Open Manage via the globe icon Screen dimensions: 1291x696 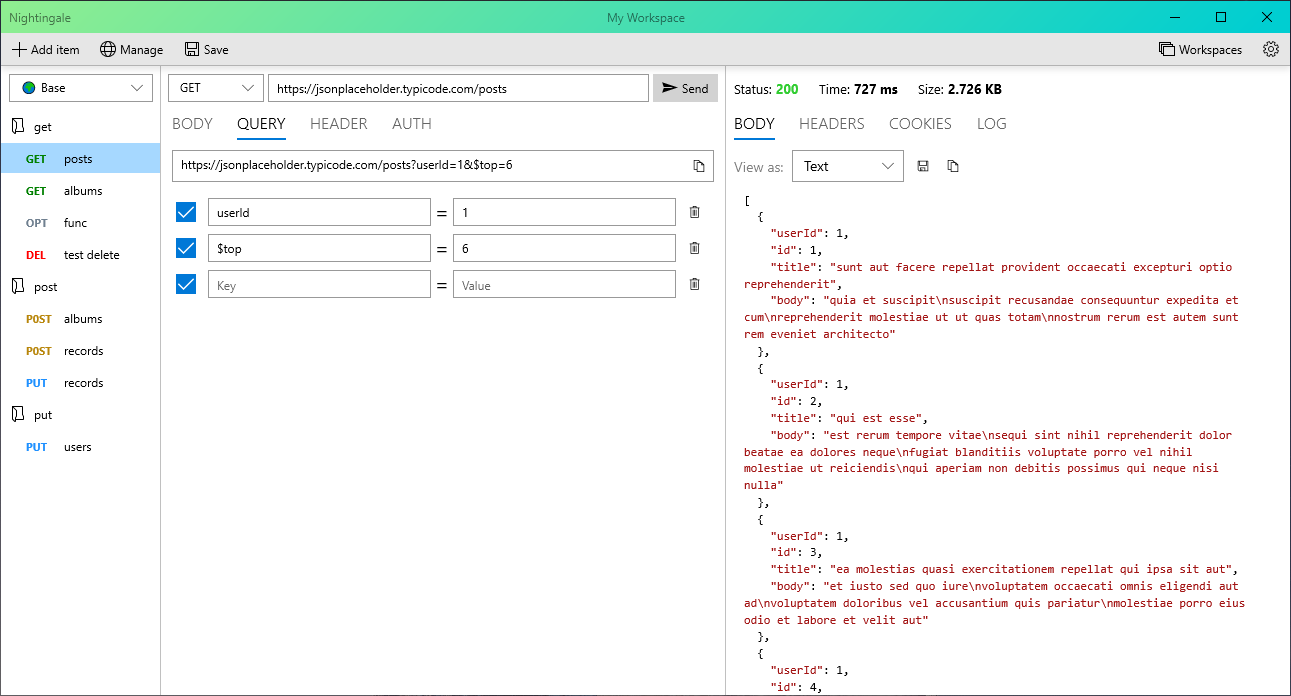tap(108, 50)
